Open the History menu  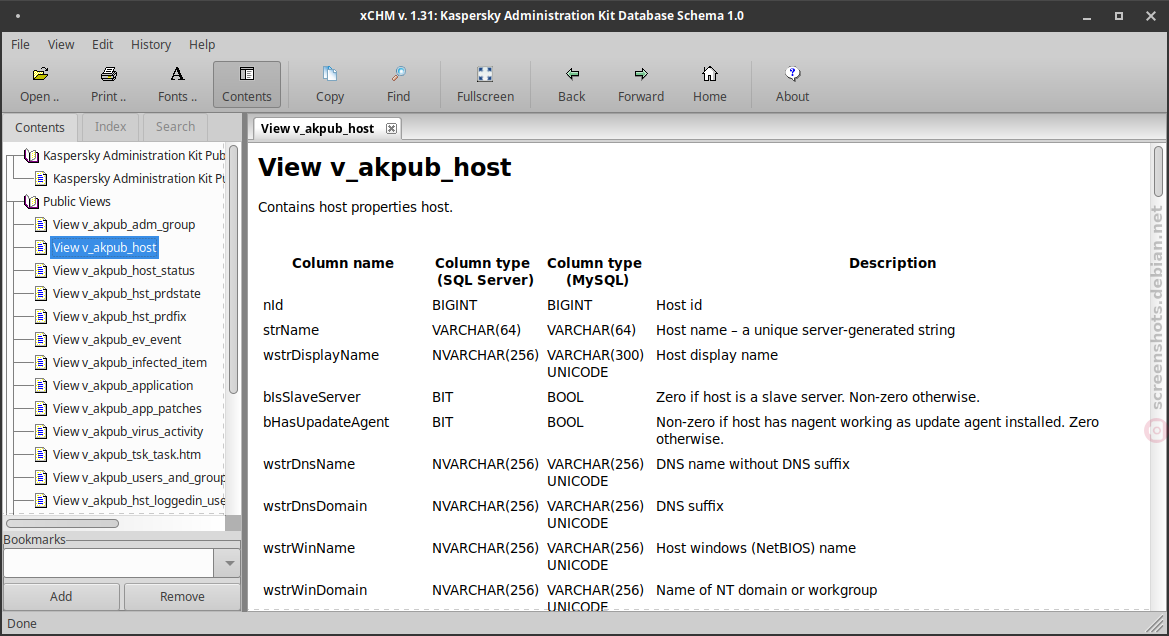point(151,45)
